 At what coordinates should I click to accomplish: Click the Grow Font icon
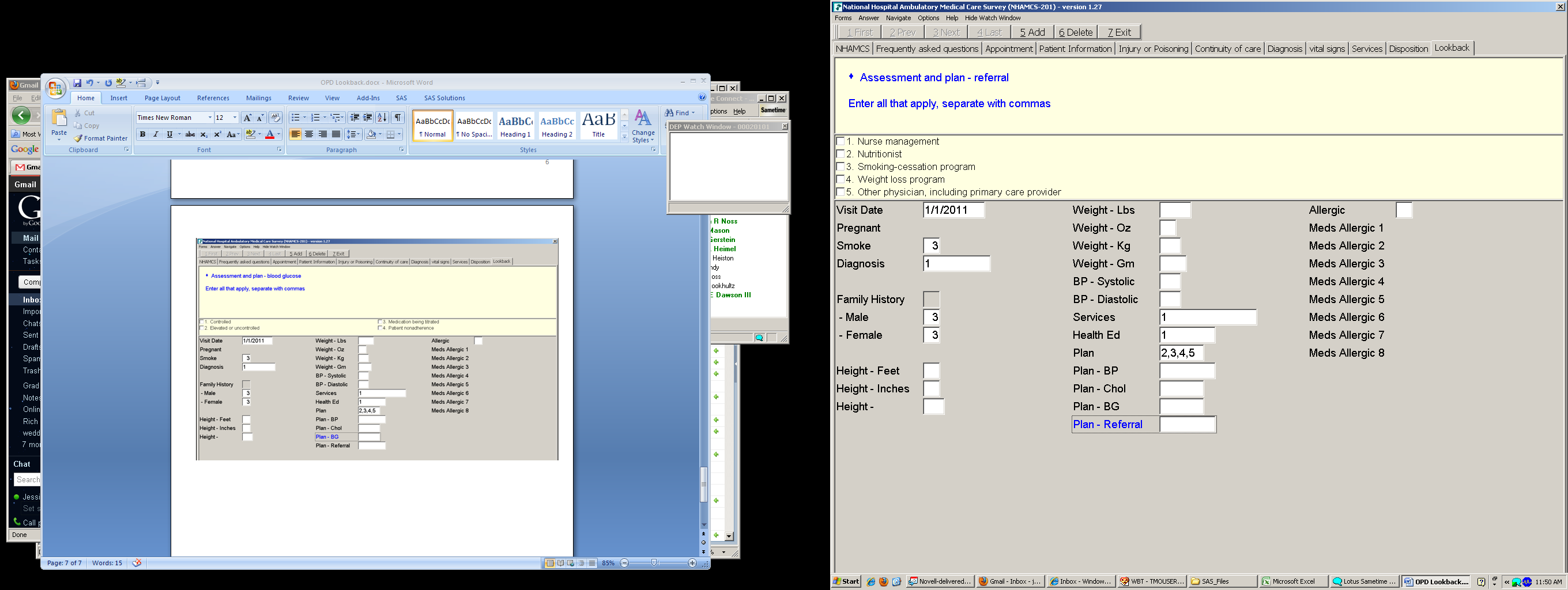(247, 118)
